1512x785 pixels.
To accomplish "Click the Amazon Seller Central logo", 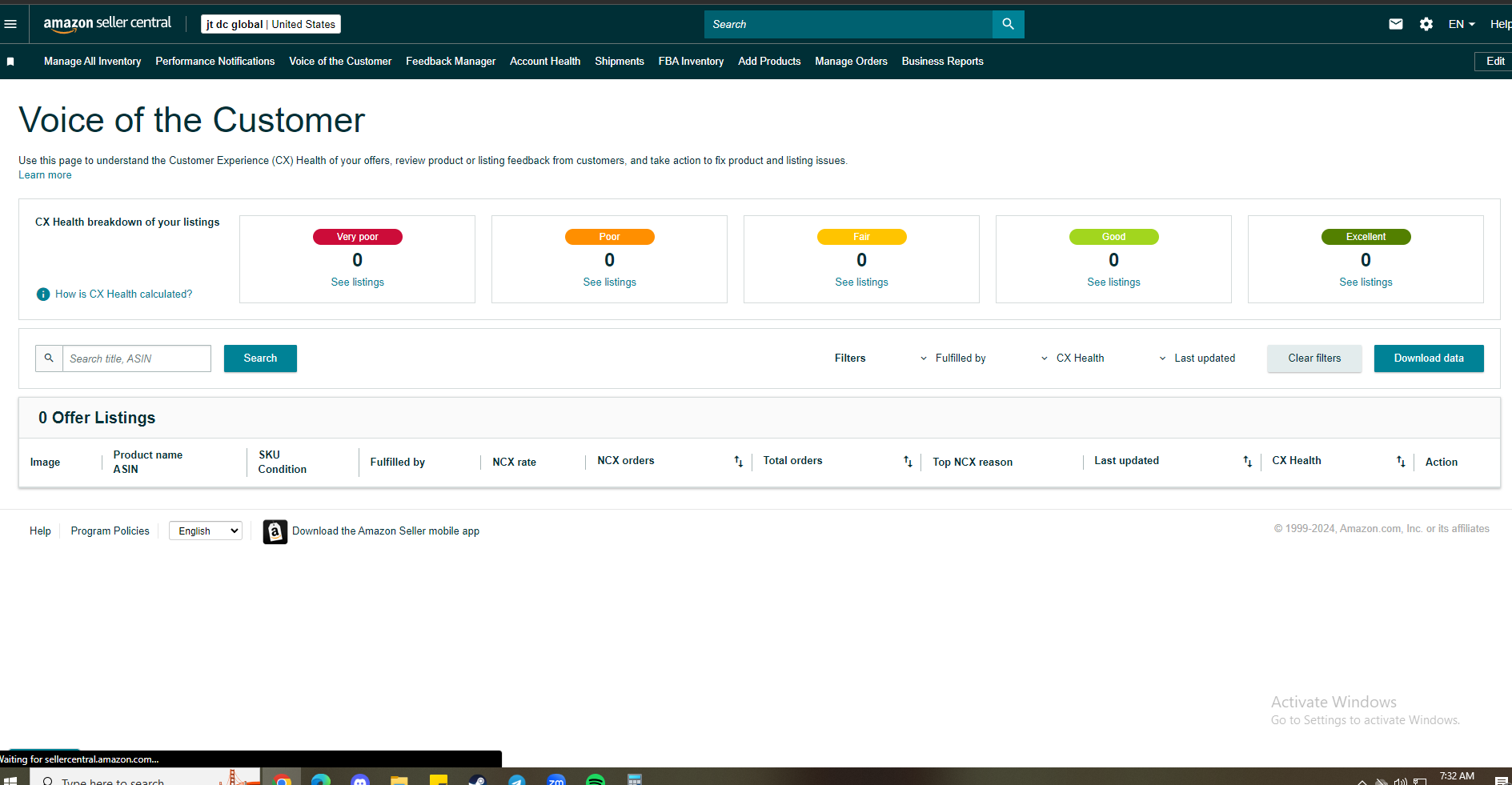I will (107, 24).
